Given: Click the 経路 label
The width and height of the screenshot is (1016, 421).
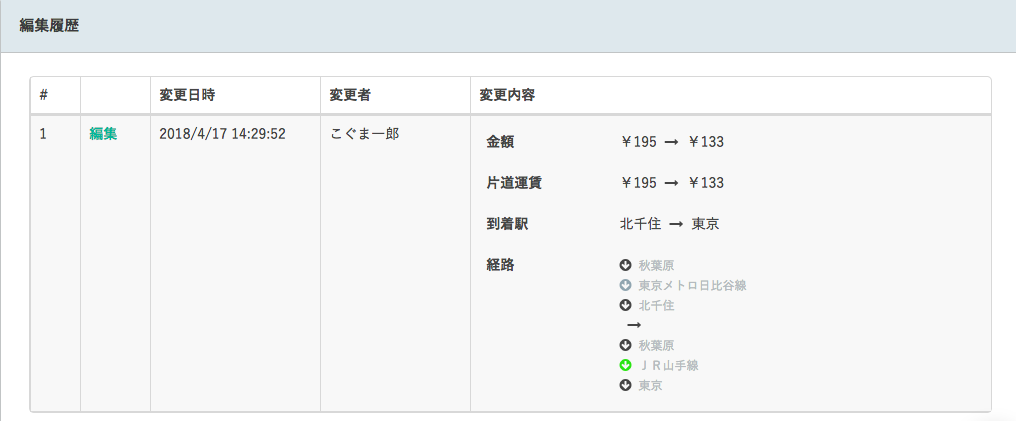Looking at the screenshot, I should tap(500, 265).
